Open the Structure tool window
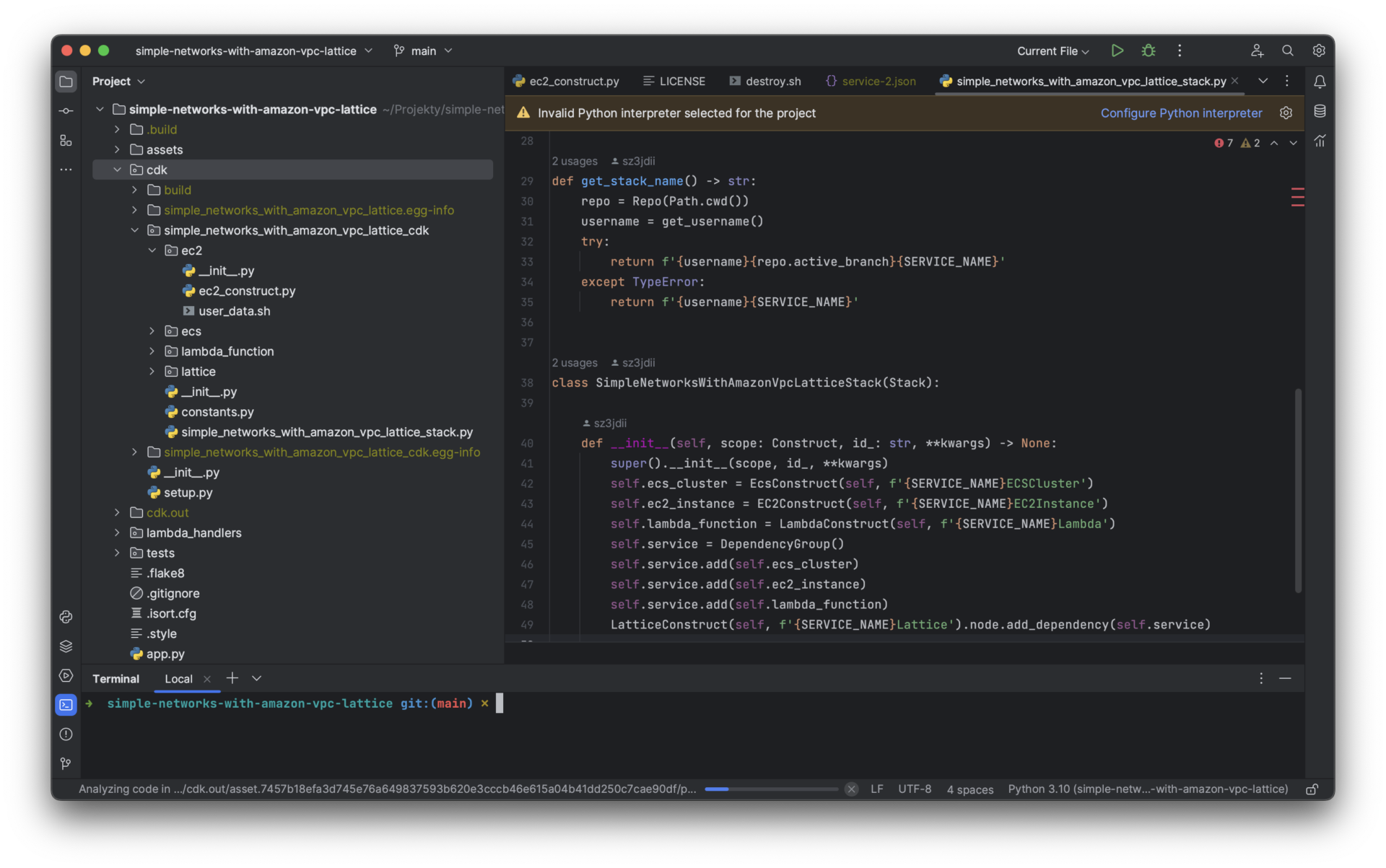This screenshot has height=868, width=1386. click(66, 140)
